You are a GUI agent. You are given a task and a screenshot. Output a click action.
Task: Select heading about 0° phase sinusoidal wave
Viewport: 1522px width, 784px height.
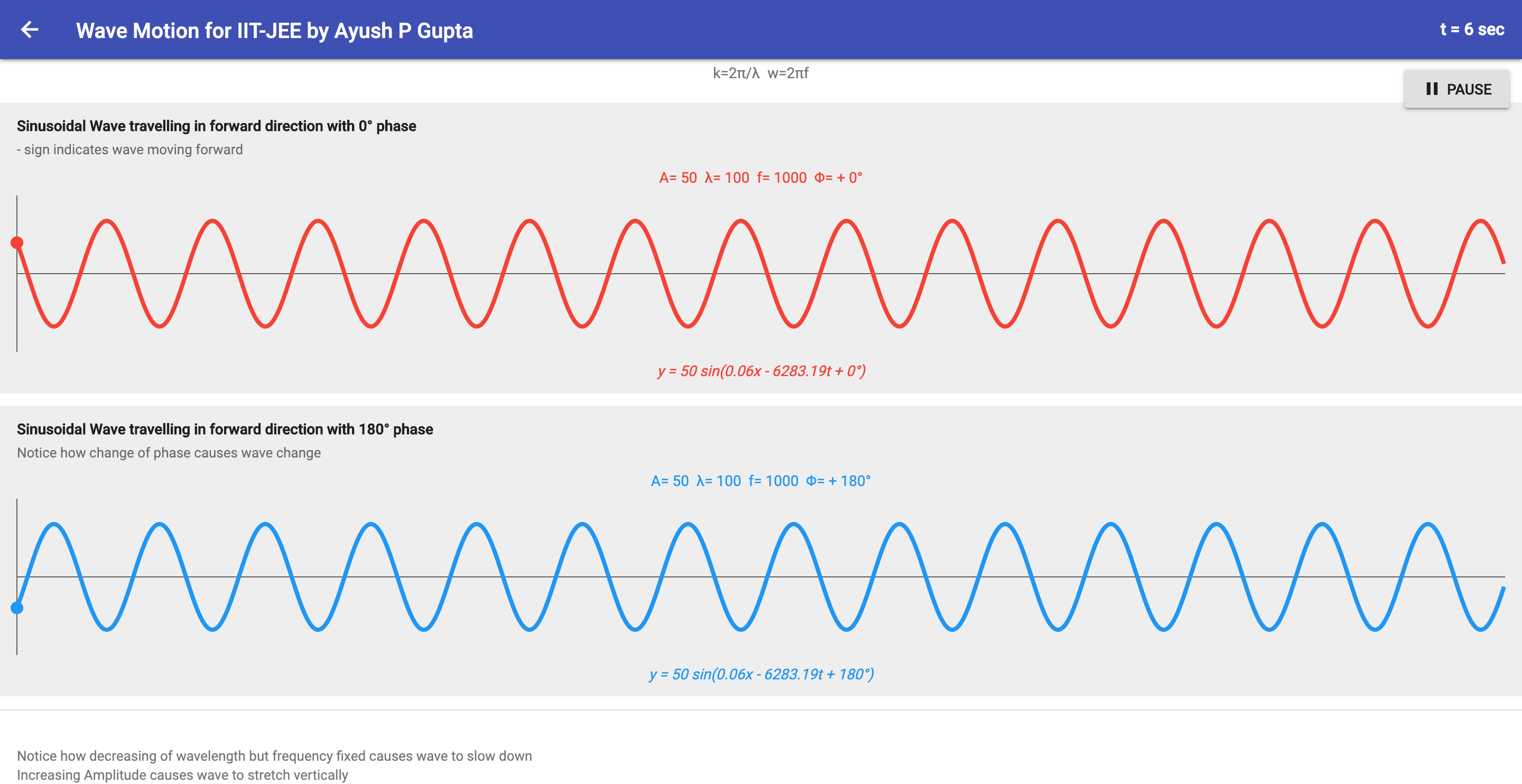pyautogui.click(x=216, y=126)
